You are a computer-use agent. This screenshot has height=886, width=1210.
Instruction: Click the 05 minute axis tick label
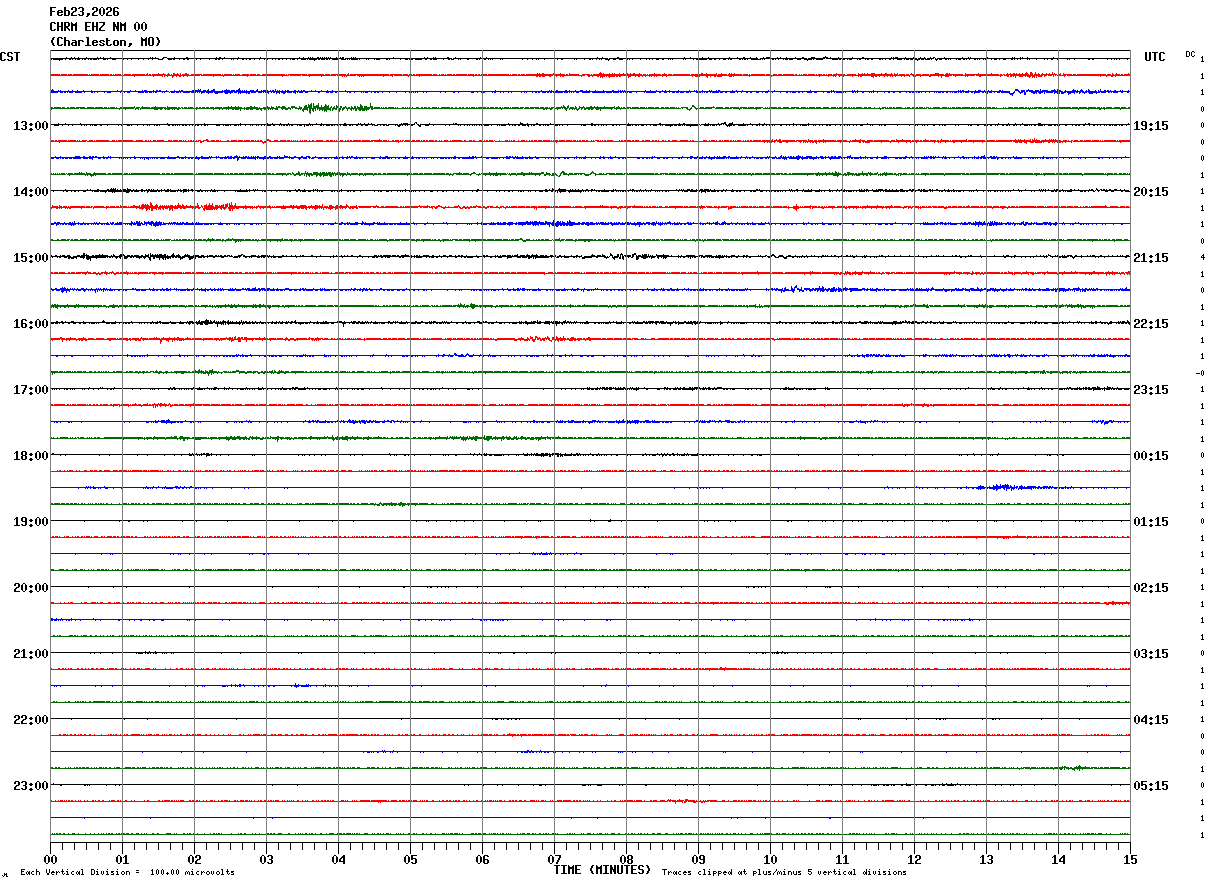click(410, 859)
